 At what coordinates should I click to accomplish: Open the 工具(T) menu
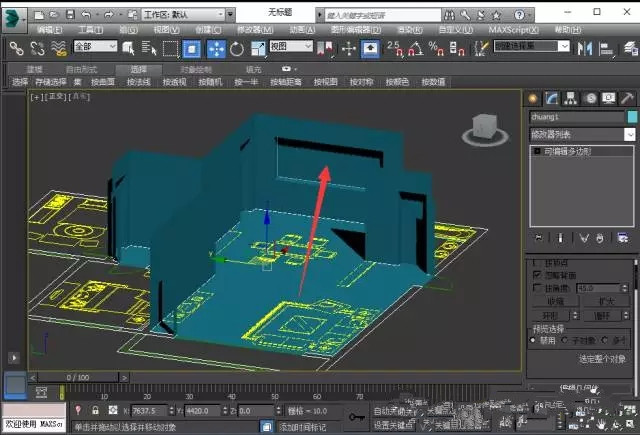coord(91,30)
